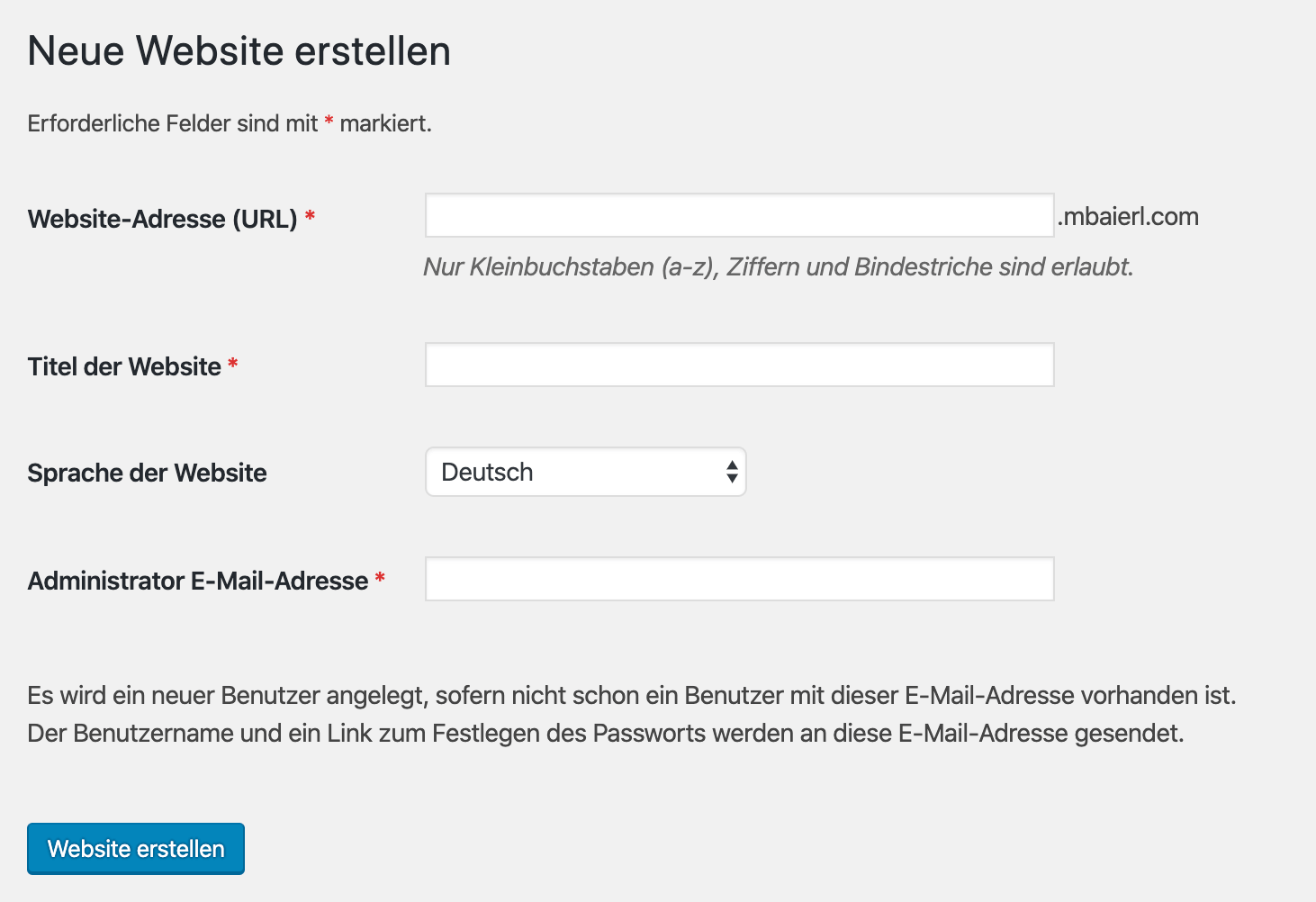1316x902 pixels.
Task: Click the Website erstellen button
Action: pos(136,848)
